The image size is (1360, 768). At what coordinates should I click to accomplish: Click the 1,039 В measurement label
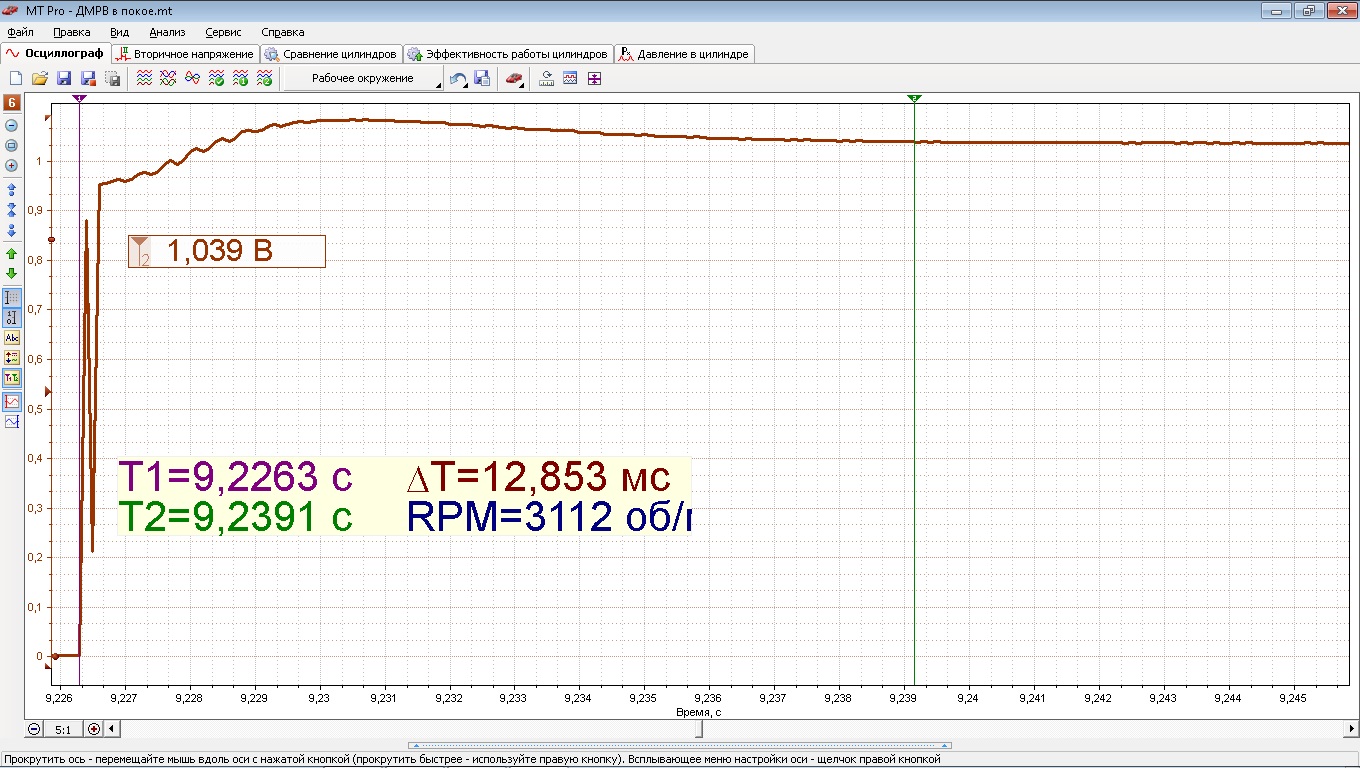[x=227, y=251]
